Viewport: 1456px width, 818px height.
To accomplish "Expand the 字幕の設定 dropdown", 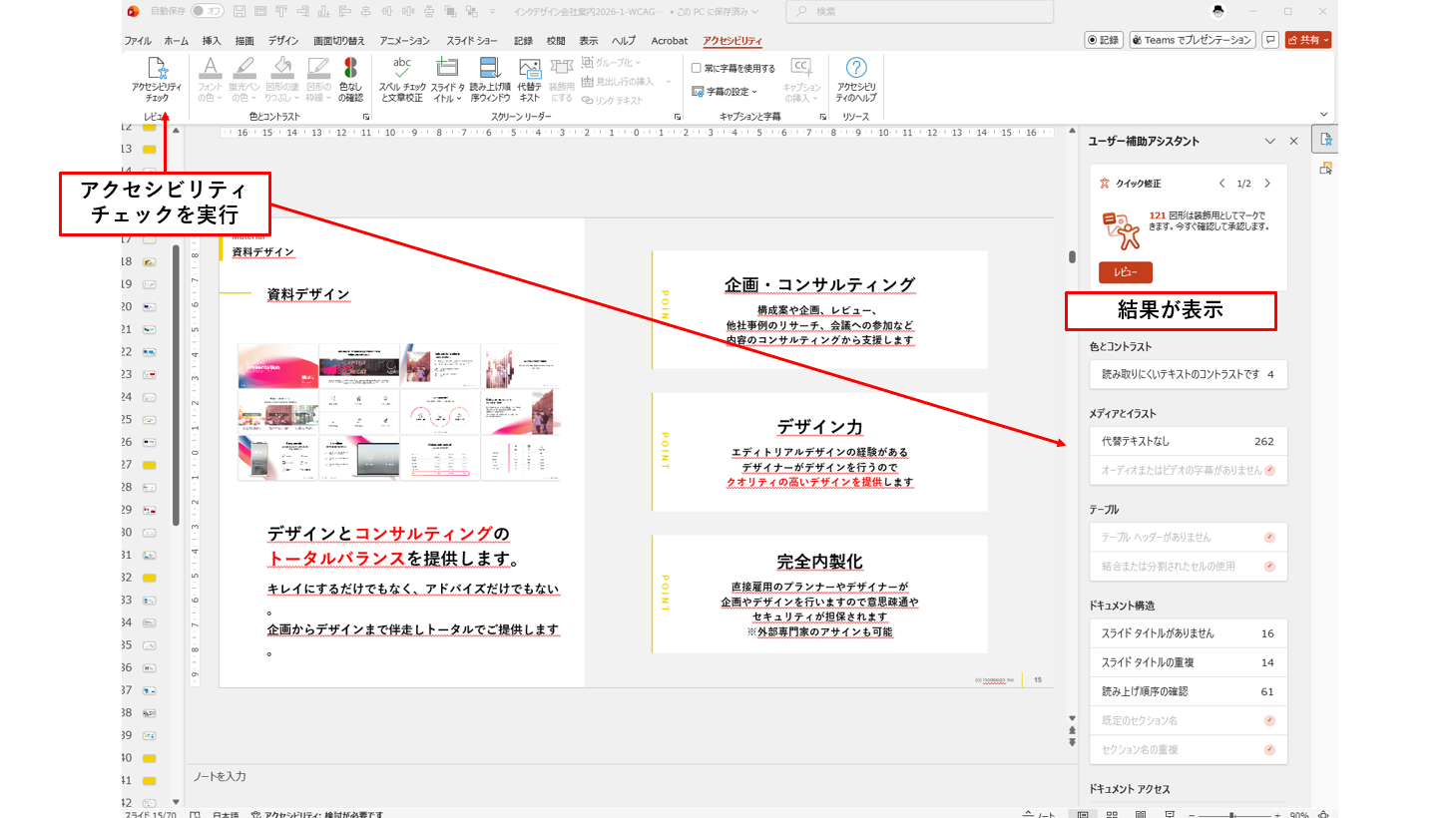I will (x=726, y=92).
